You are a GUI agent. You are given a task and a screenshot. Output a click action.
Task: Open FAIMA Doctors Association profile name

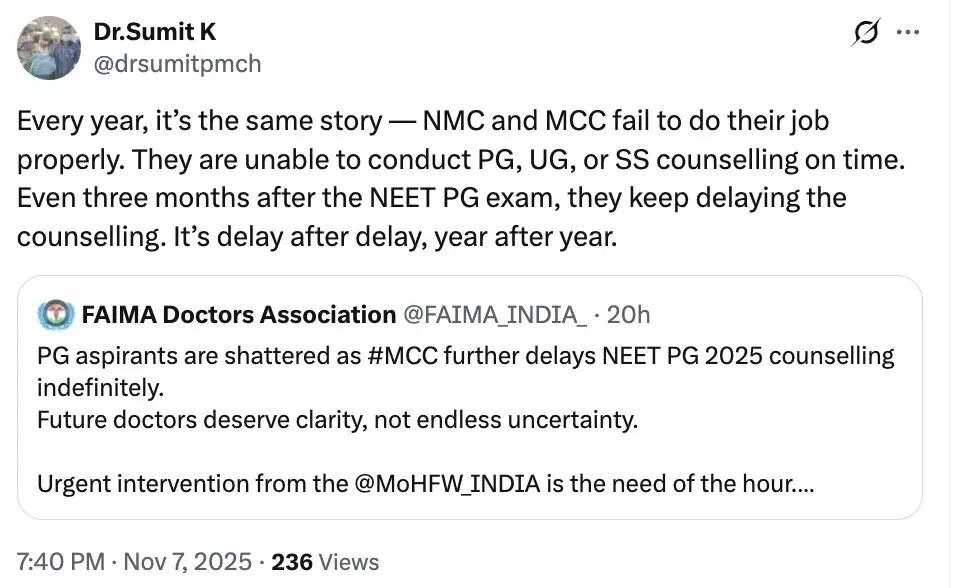[238, 315]
